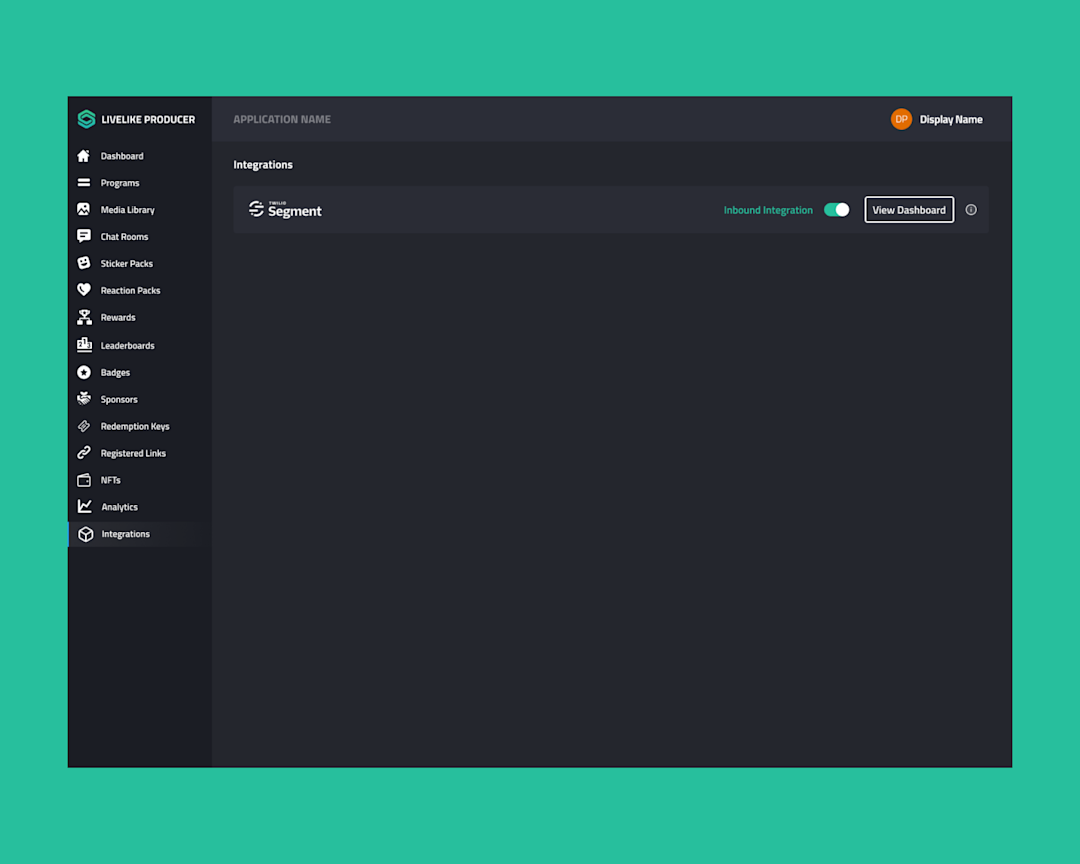Disable the Inbound Integration toggle
Viewport: 1080px width, 864px height.
click(x=836, y=209)
